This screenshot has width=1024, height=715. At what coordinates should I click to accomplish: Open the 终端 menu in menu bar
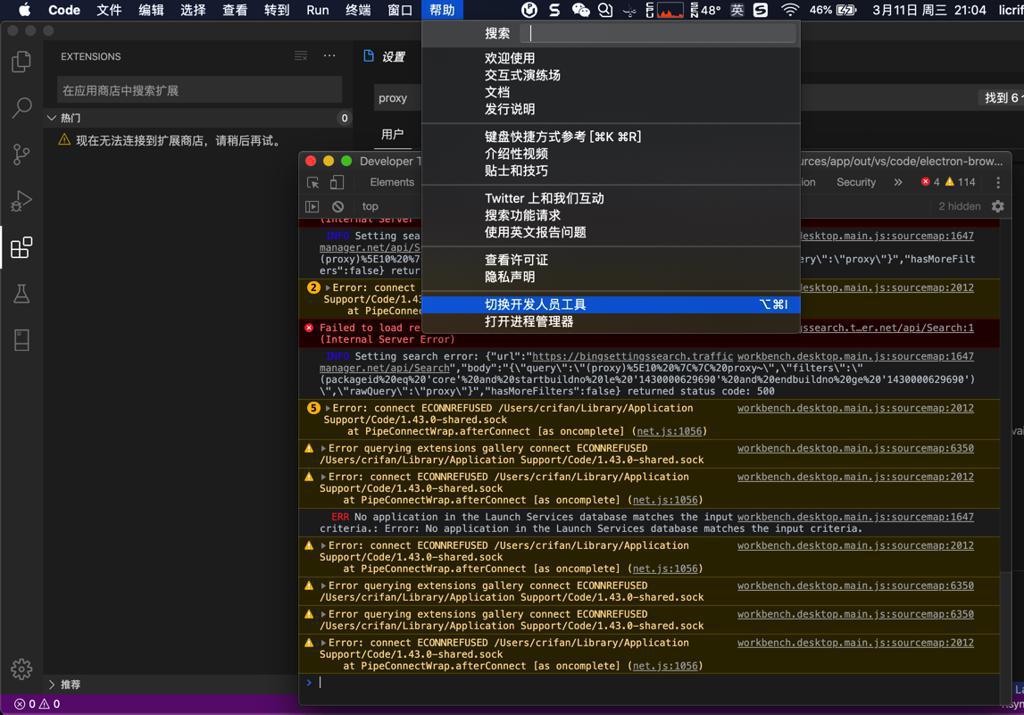click(358, 10)
